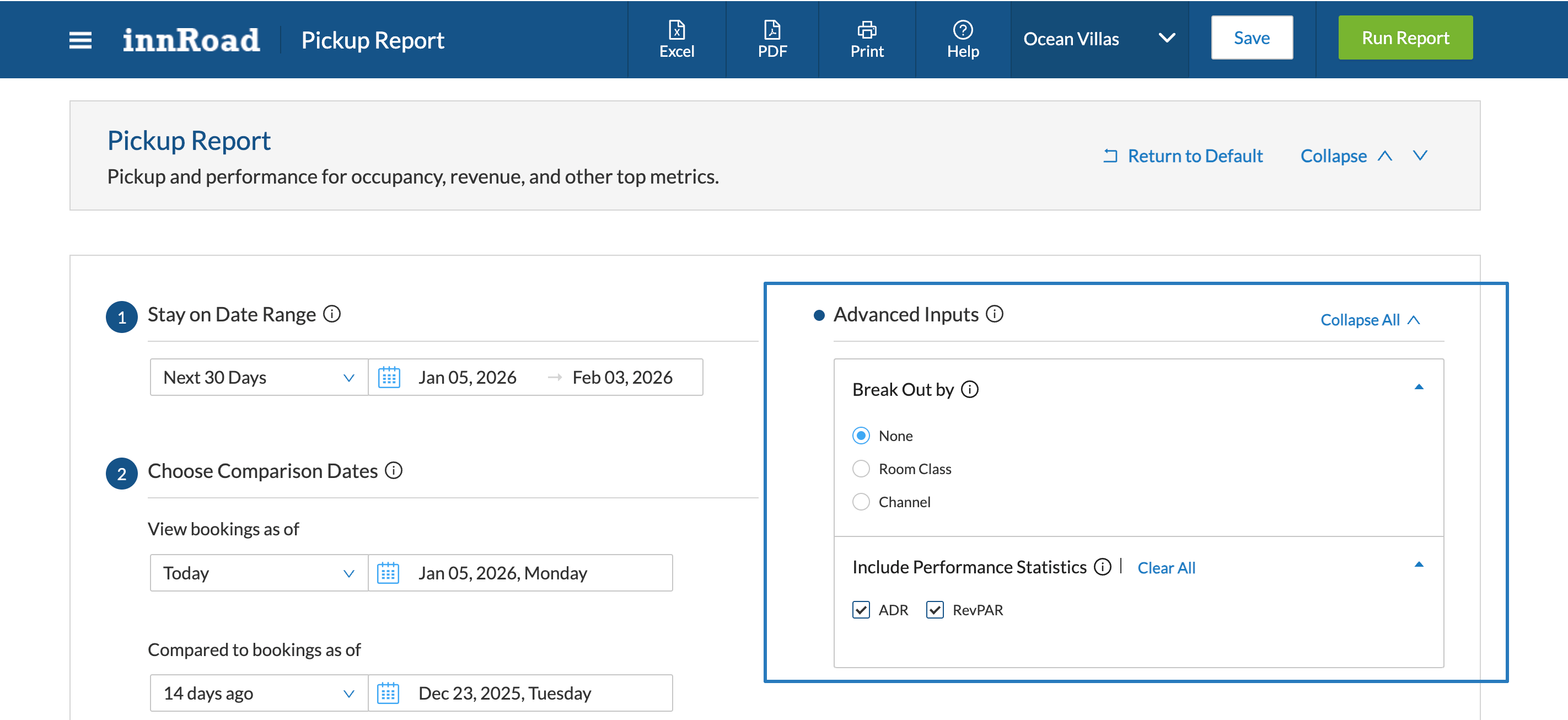This screenshot has width=1568, height=720.
Task: Click info icon beside Advanced Inputs
Action: 994,314
